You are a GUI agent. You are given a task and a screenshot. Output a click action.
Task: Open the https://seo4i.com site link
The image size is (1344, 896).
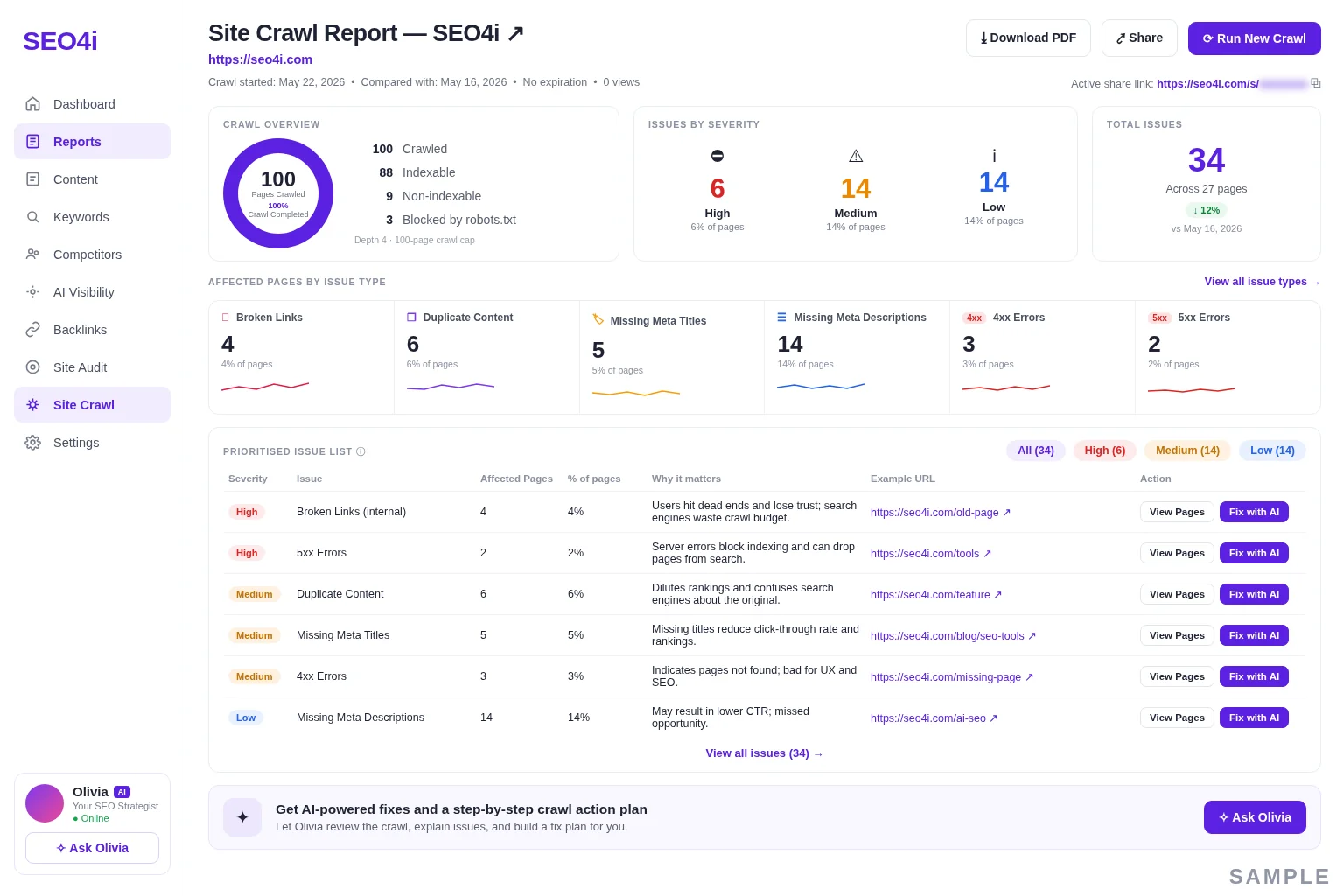pos(260,59)
